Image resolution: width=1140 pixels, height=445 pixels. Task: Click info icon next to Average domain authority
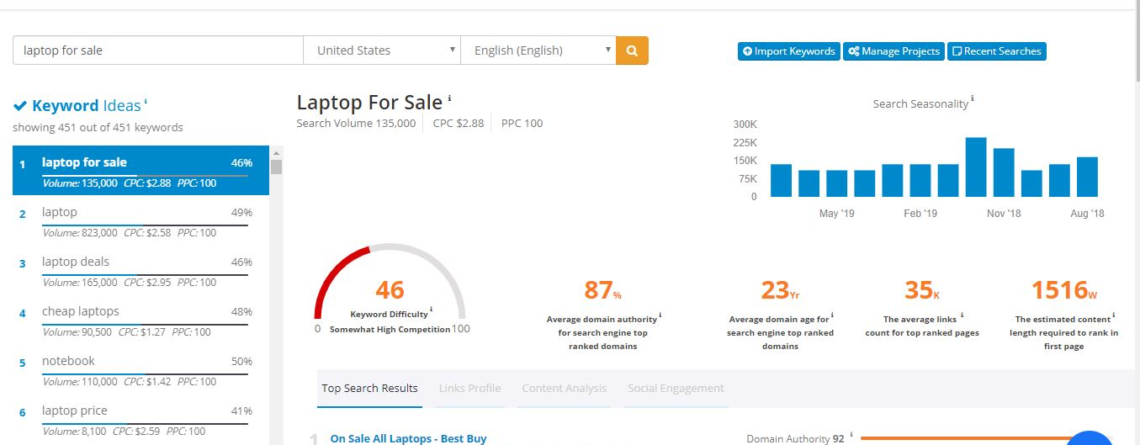point(660,316)
